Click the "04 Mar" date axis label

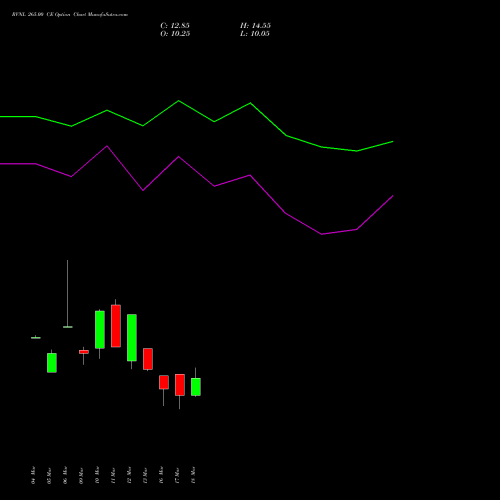click(33, 475)
